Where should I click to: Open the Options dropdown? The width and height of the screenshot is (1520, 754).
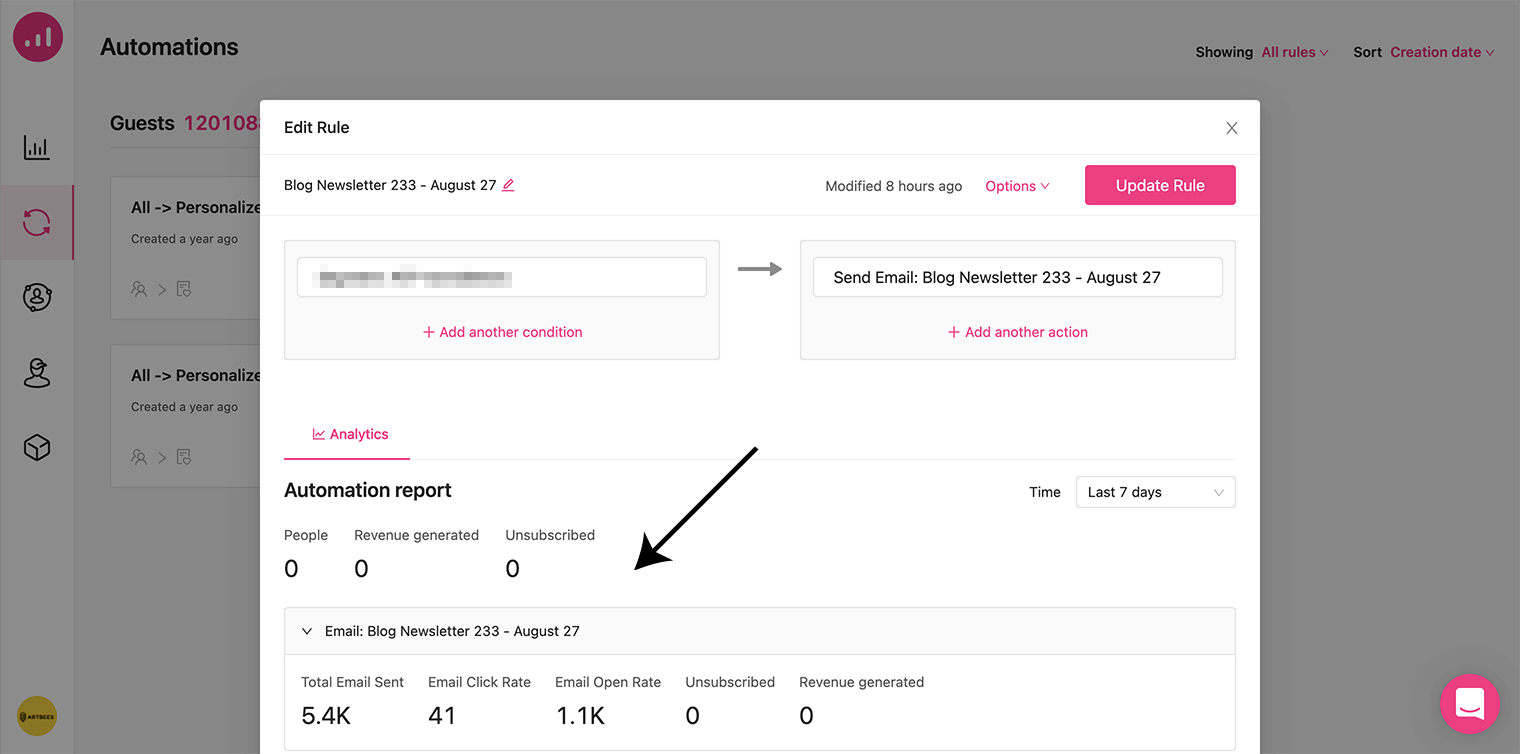pos(1017,186)
